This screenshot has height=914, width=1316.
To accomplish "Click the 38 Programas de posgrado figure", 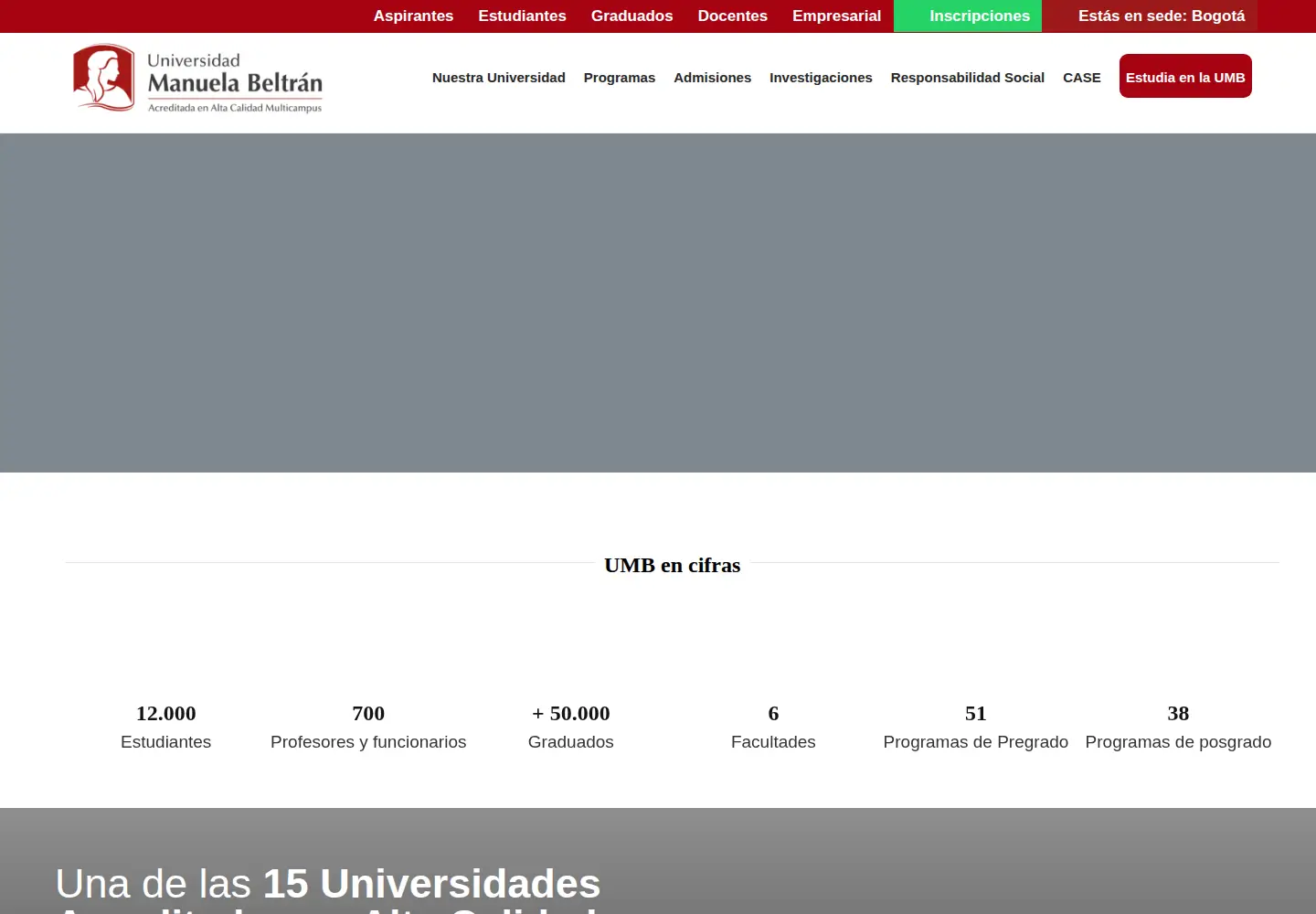I will [x=1178, y=727].
